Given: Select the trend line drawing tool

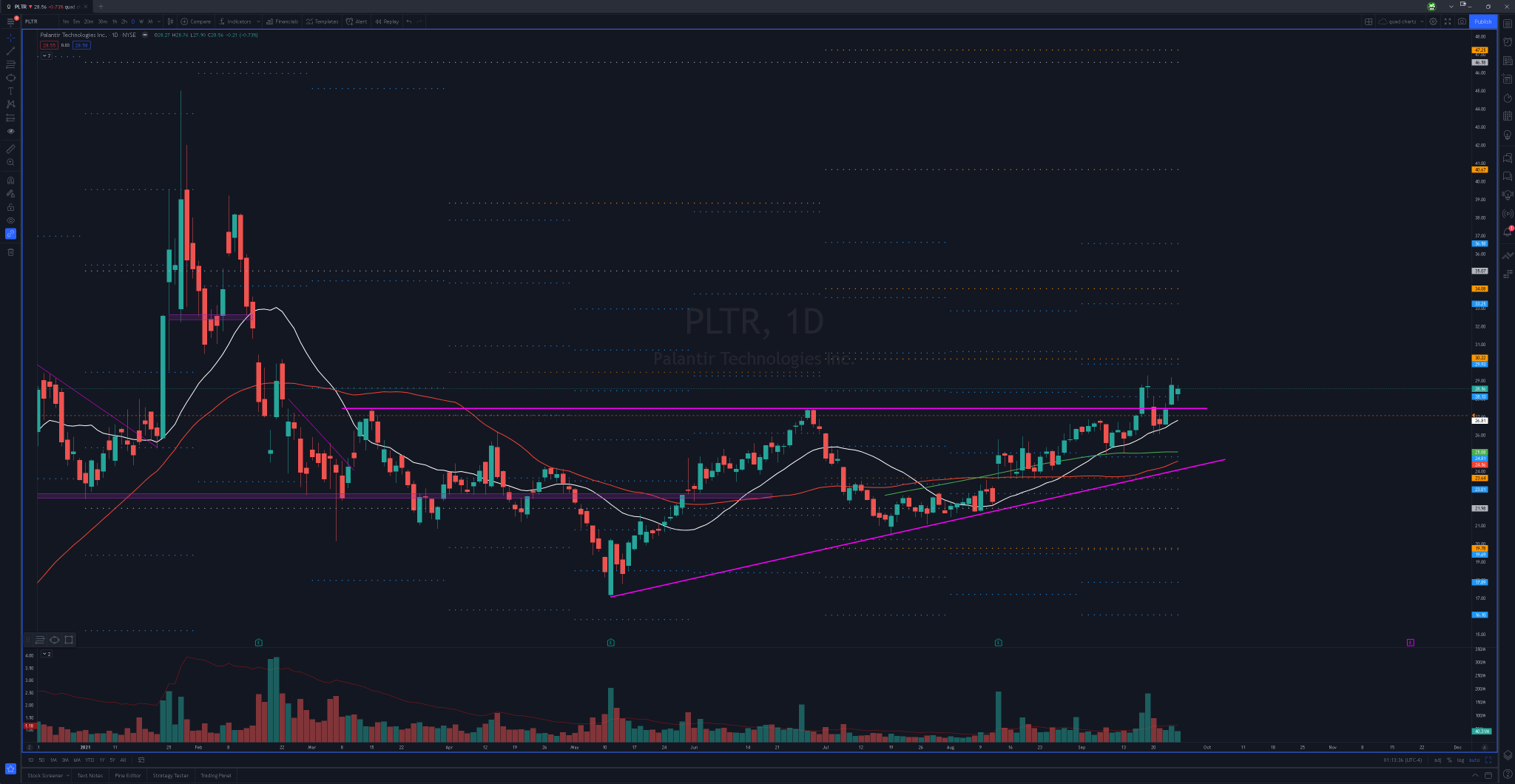Looking at the screenshot, I should 10,51.
